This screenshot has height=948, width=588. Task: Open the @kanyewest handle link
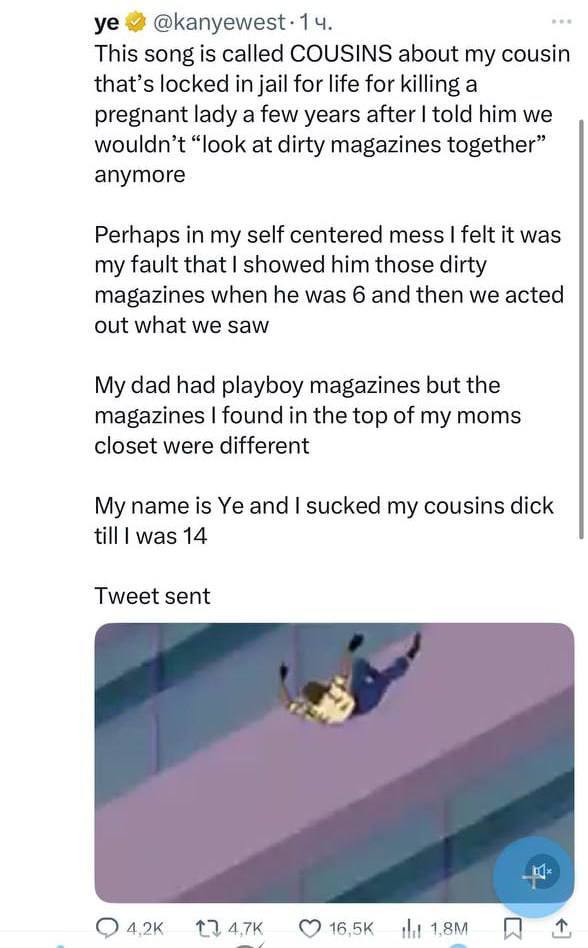click(x=221, y=22)
